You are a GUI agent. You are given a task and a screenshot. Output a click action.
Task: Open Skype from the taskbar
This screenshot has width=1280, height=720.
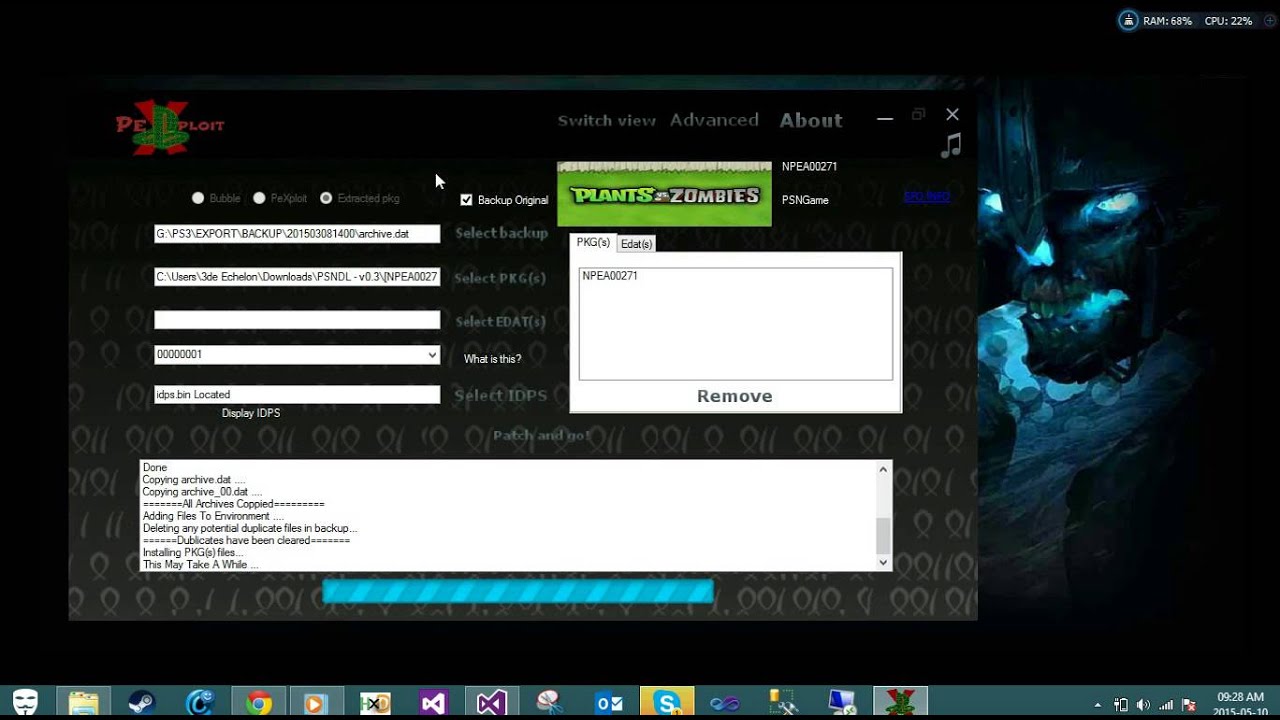pyautogui.click(x=667, y=703)
